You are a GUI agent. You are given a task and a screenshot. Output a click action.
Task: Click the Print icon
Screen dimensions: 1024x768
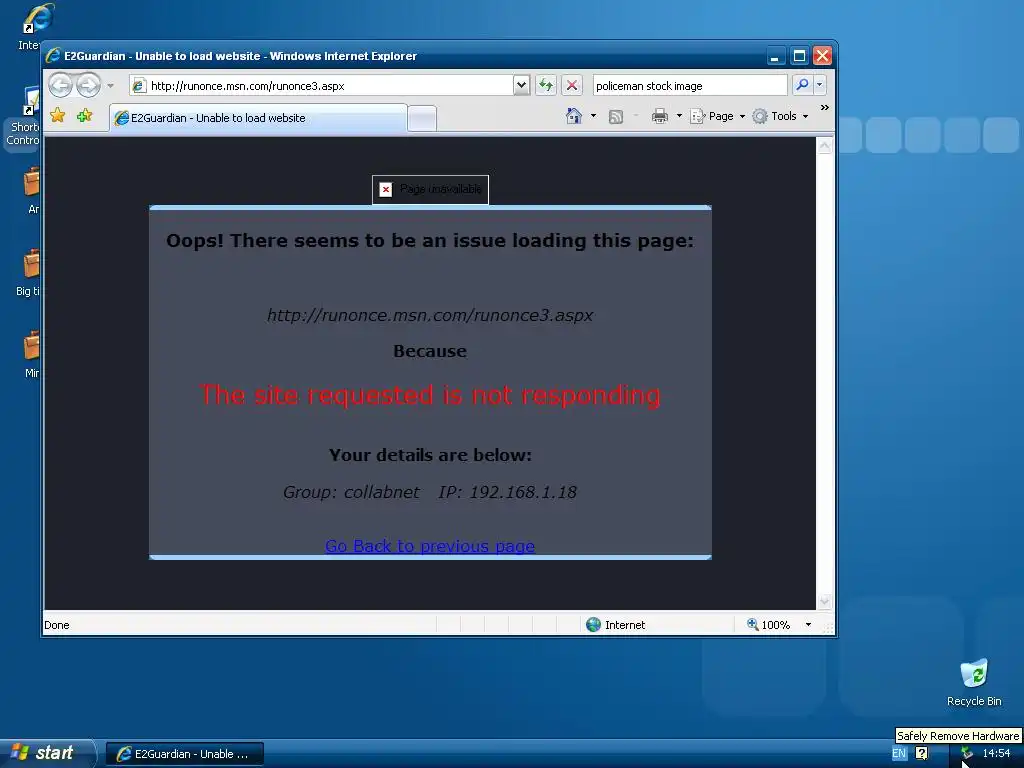660,116
